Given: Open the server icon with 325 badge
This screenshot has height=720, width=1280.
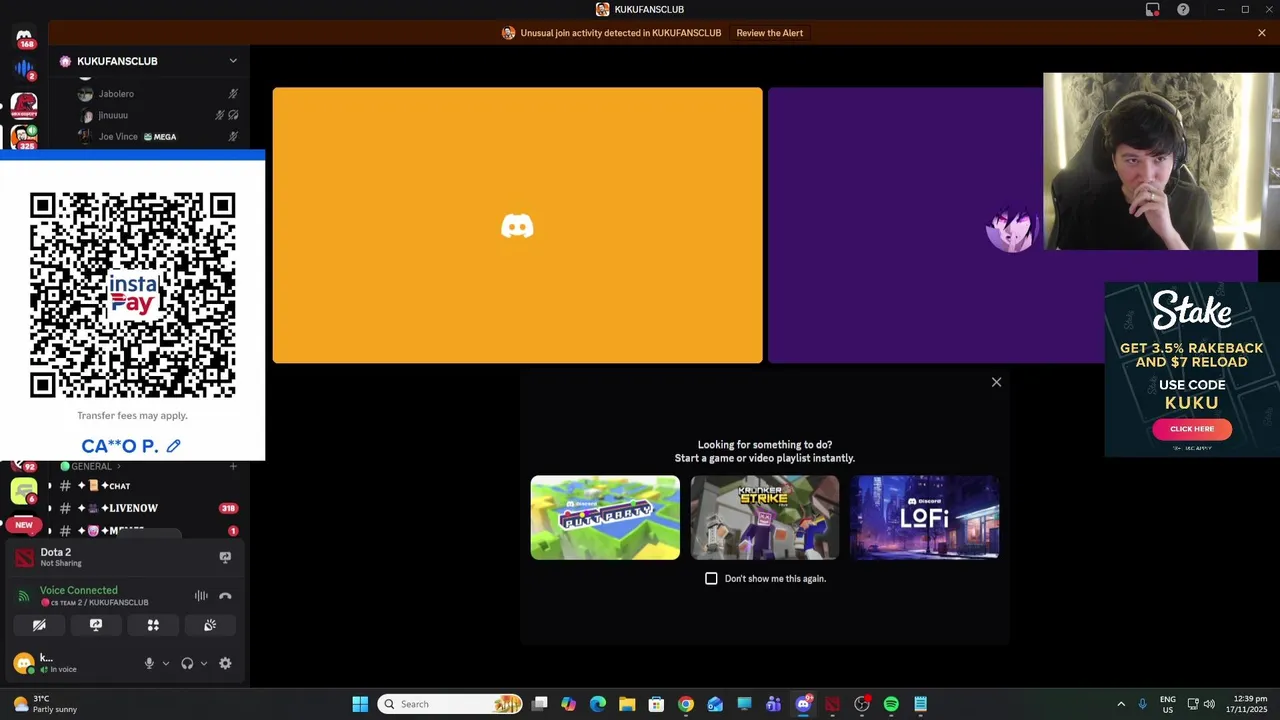Looking at the screenshot, I should [x=24, y=137].
